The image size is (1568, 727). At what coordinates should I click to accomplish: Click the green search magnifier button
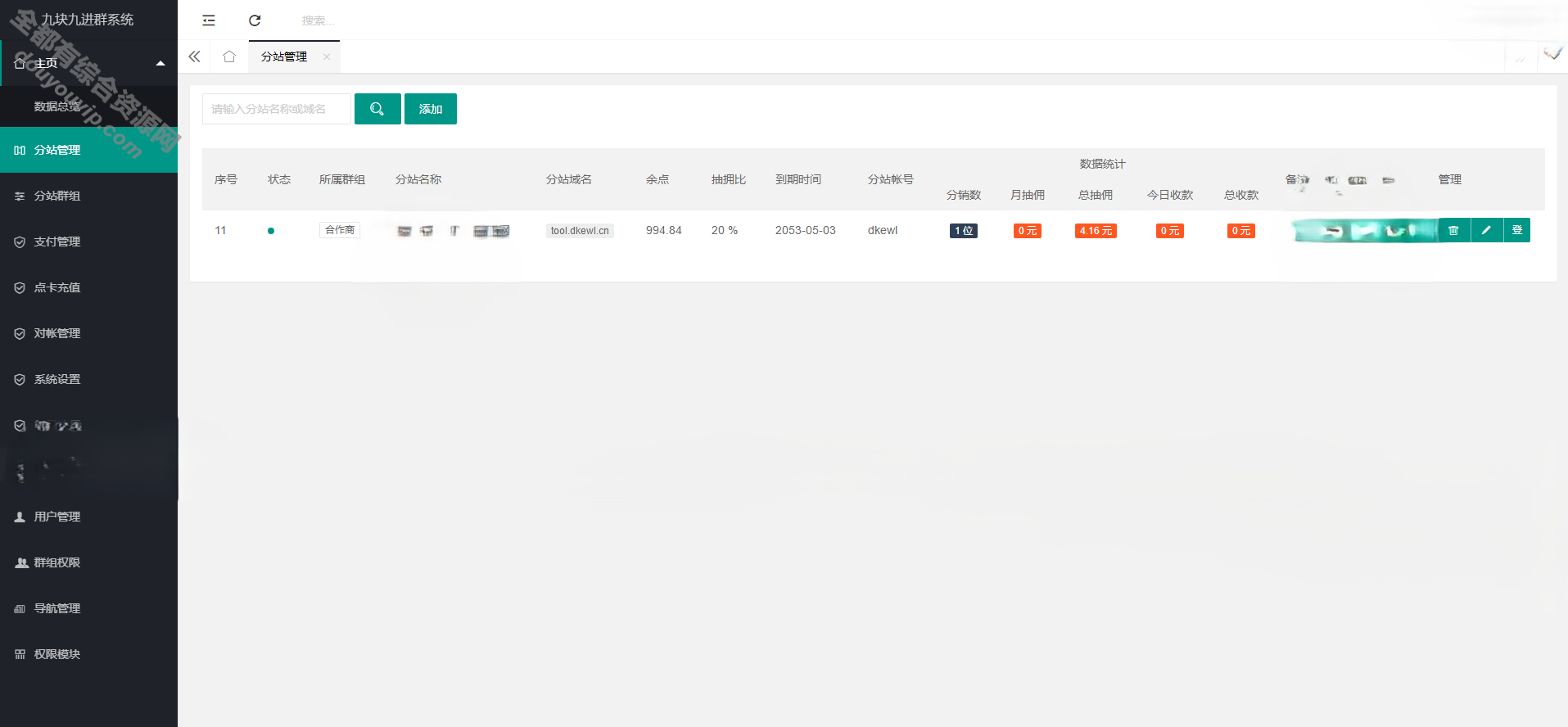click(x=377, y=109)
